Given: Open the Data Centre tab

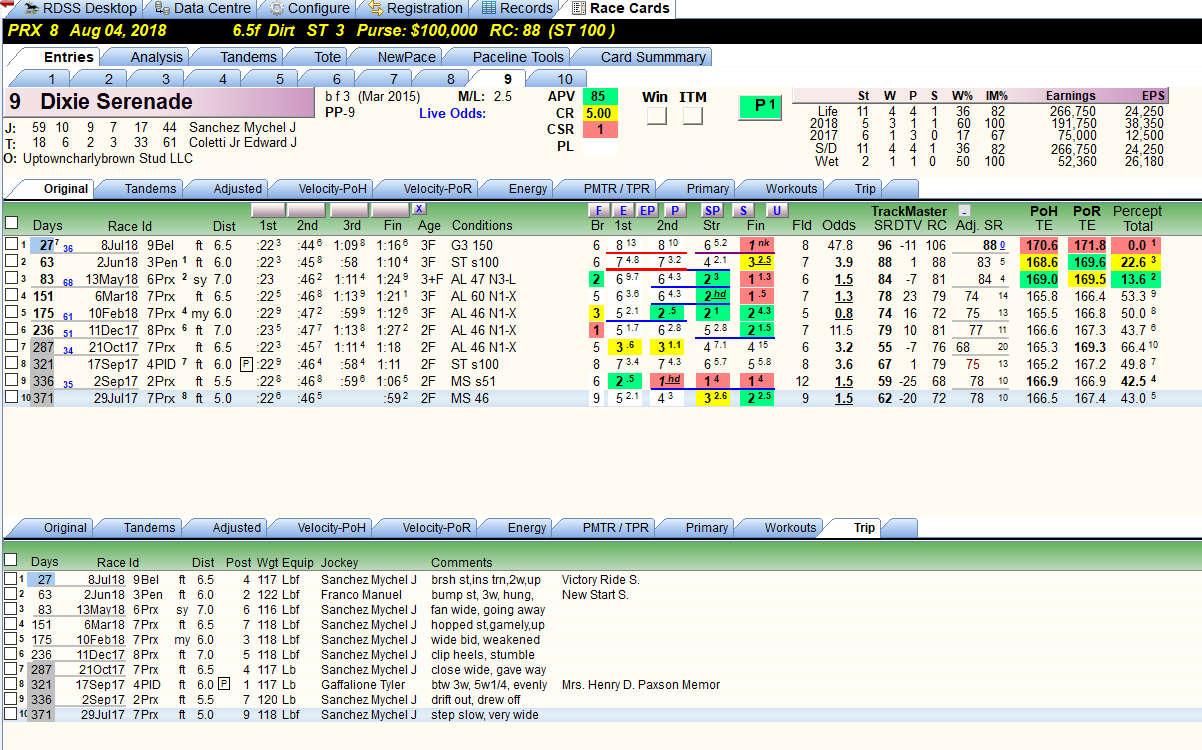Looking at the screenshot, I should point(201,8).
